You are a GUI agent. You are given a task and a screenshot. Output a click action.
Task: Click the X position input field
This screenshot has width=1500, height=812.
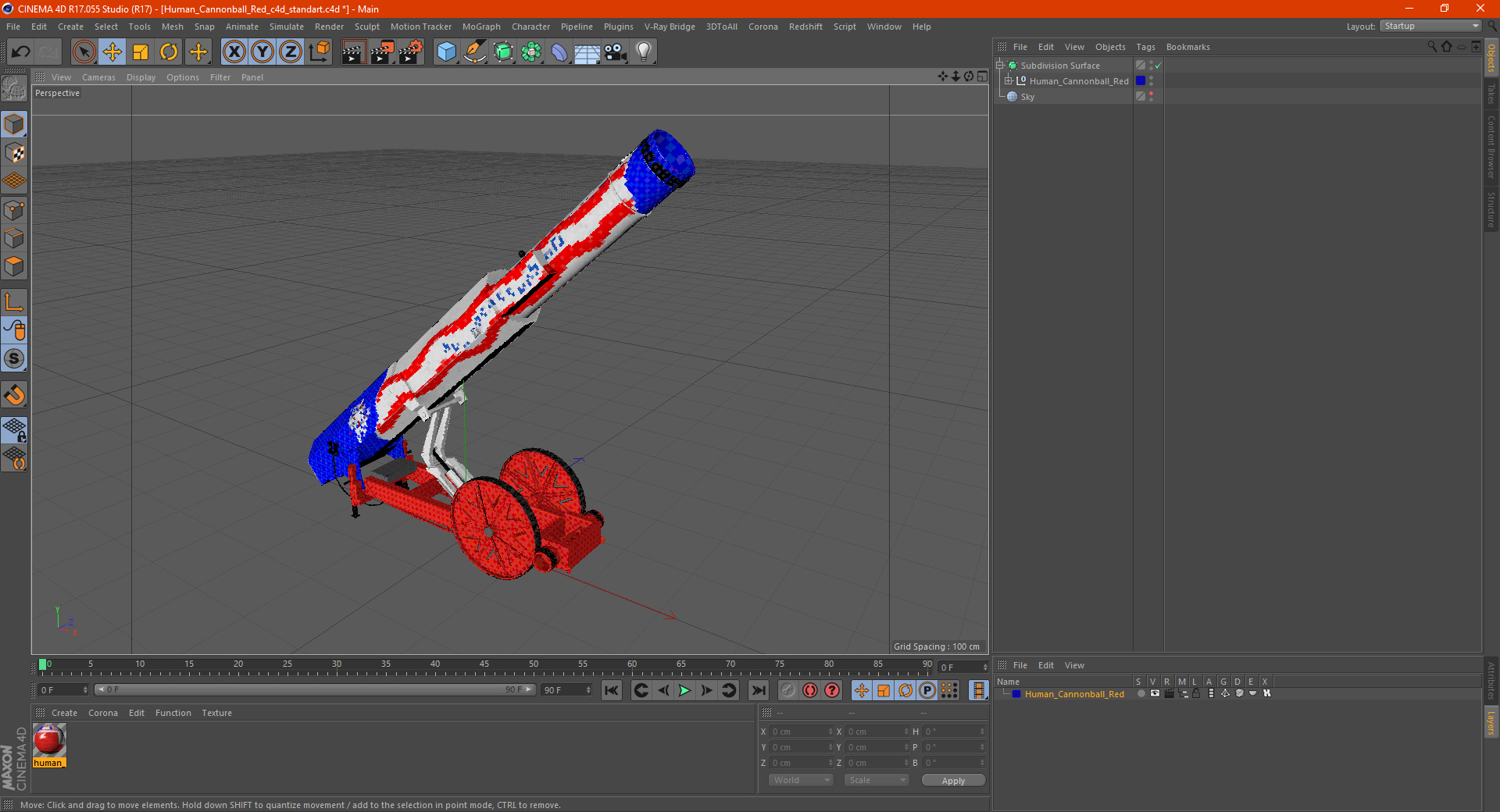click(x=802, y=732)
